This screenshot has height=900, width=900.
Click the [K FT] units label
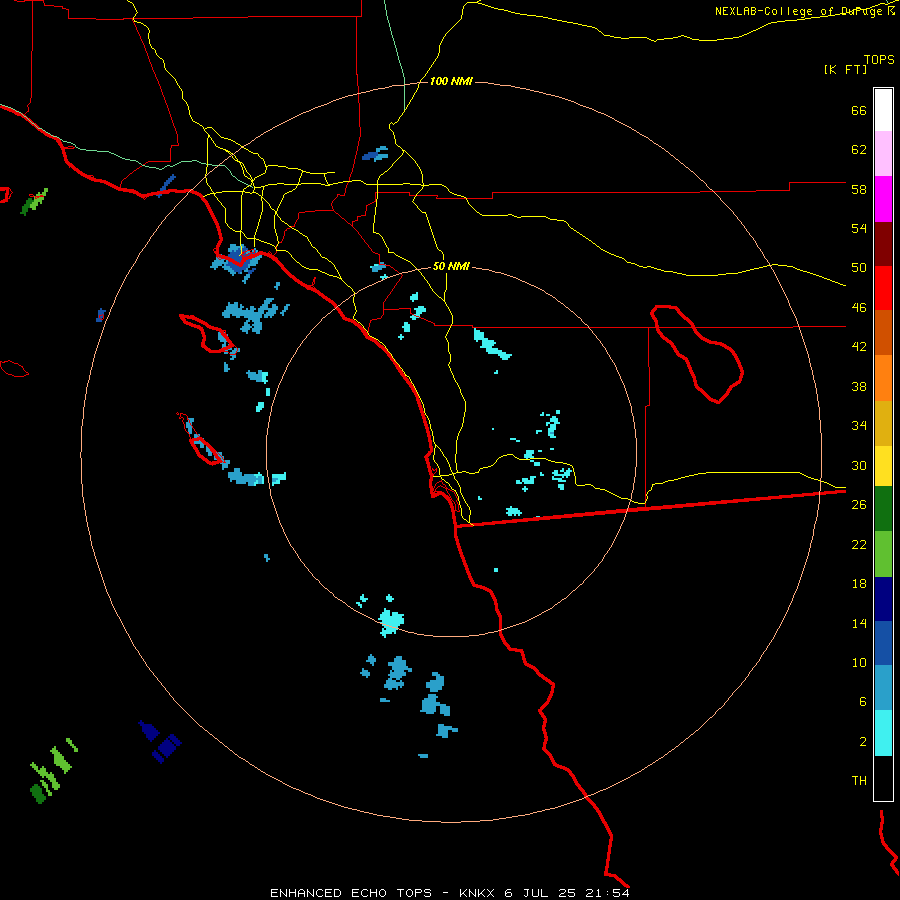[x=845, y=69]
